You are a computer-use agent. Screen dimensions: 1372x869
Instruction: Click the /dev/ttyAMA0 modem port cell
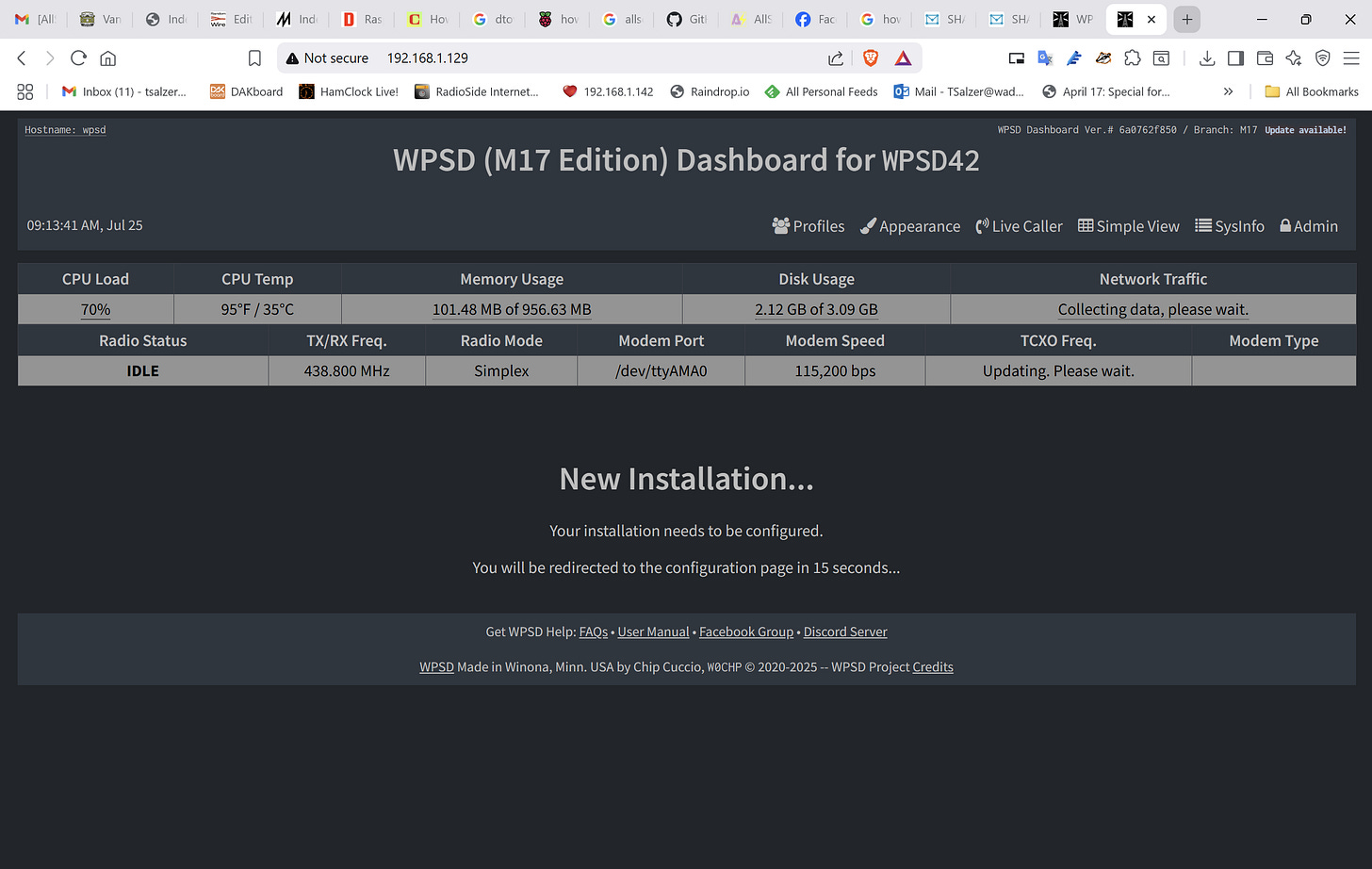(x=661, y=370)
